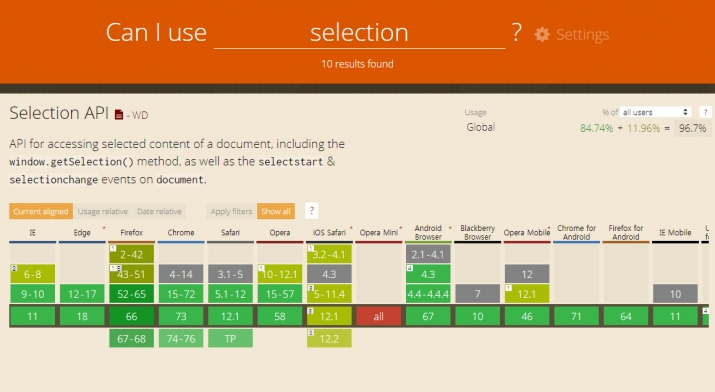
Task: Select the Chrome for Android 71 cell
Action: (576, 316)
